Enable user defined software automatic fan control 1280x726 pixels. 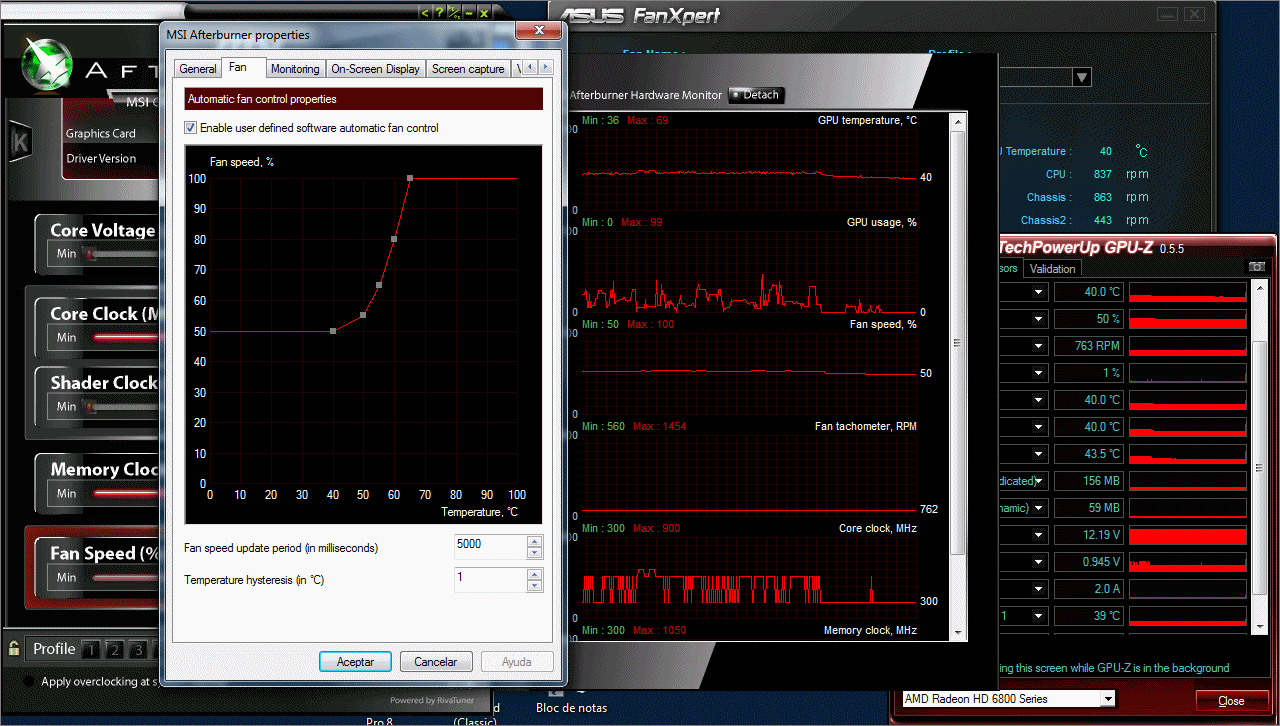click(191, 128)
